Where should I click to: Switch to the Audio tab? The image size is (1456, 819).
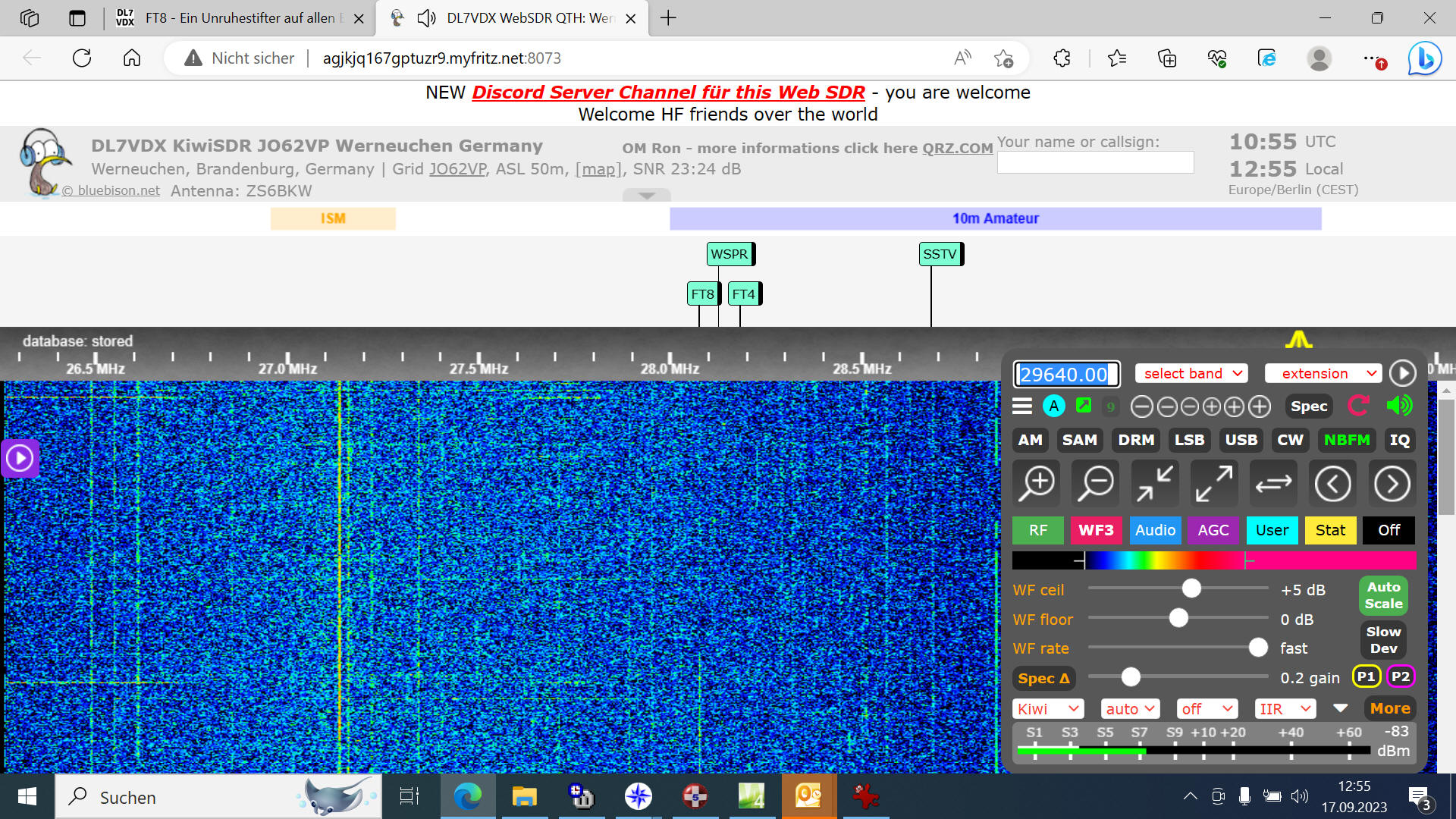tap(1155, 530)
